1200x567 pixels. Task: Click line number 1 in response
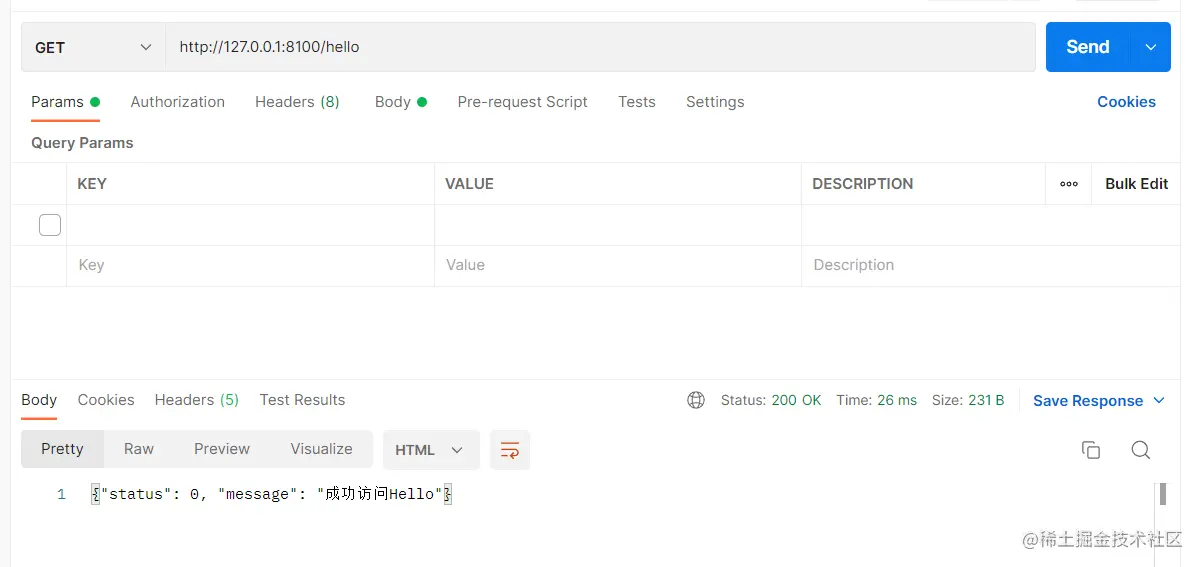61,494
